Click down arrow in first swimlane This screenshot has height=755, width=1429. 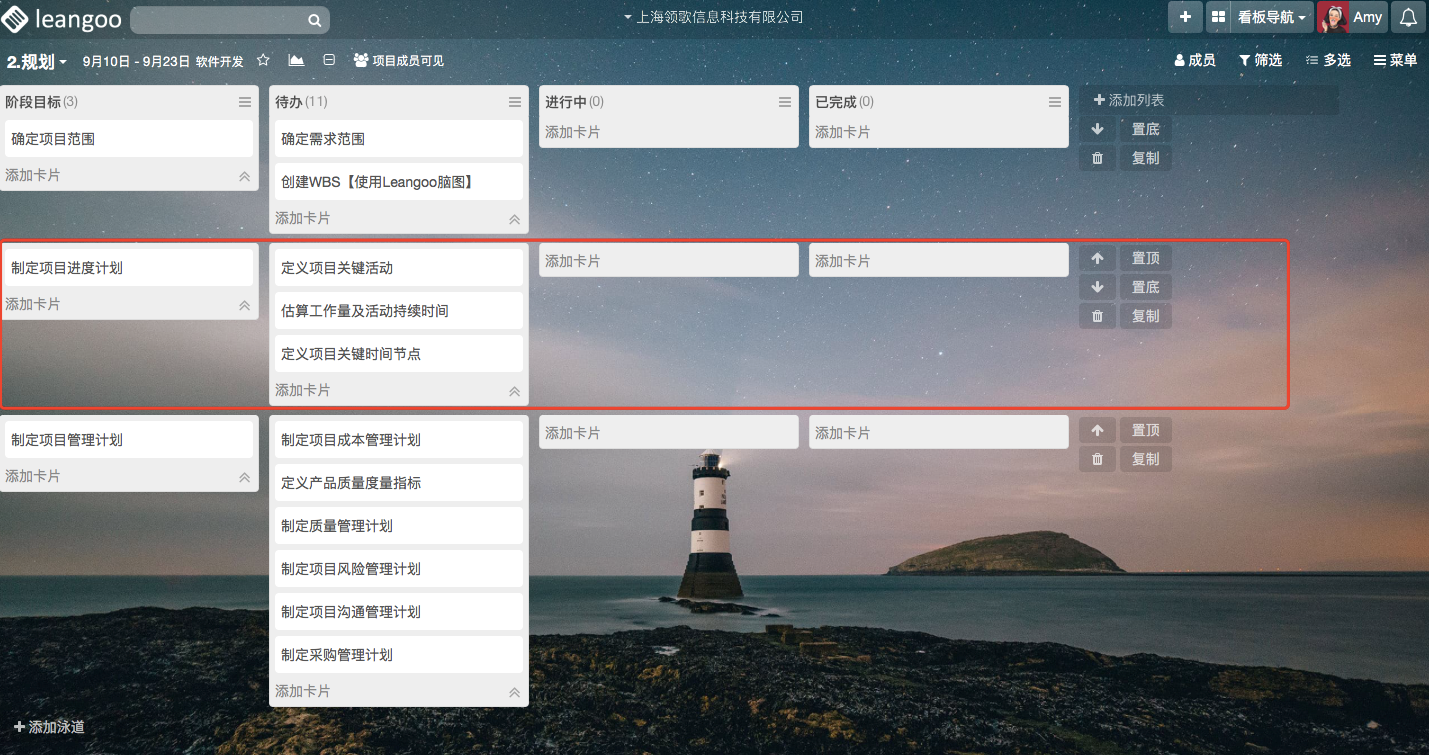[1097, 129]
